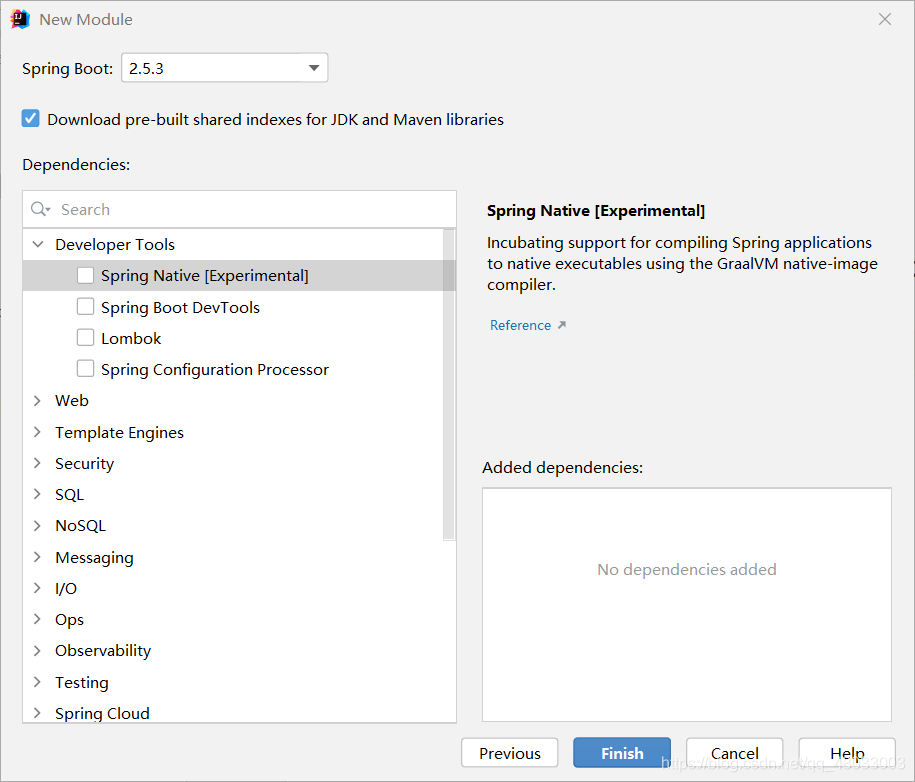Click the Previous button
Screen dimensions: 915x782
click(509, 753)
